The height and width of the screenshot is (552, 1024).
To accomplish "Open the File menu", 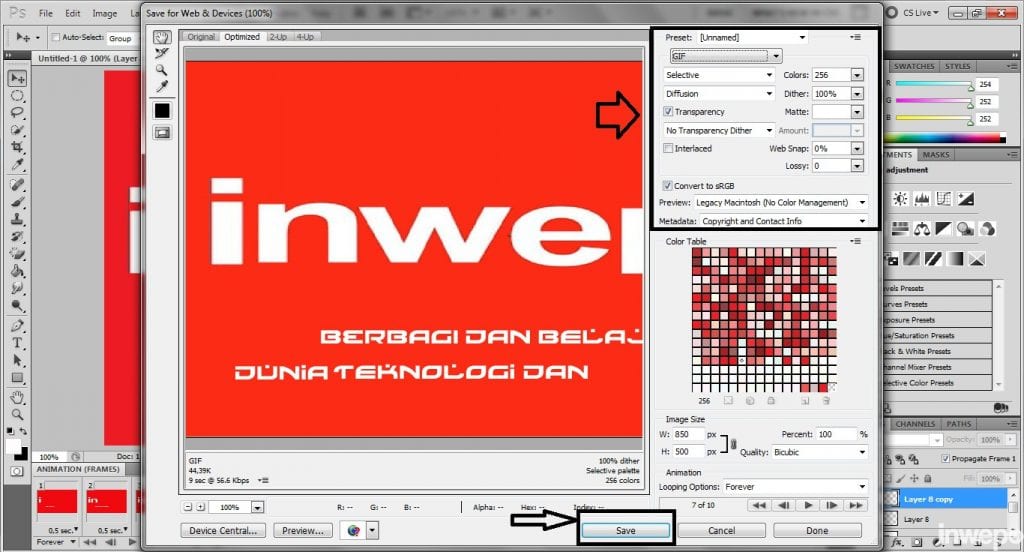I will 46,13.
